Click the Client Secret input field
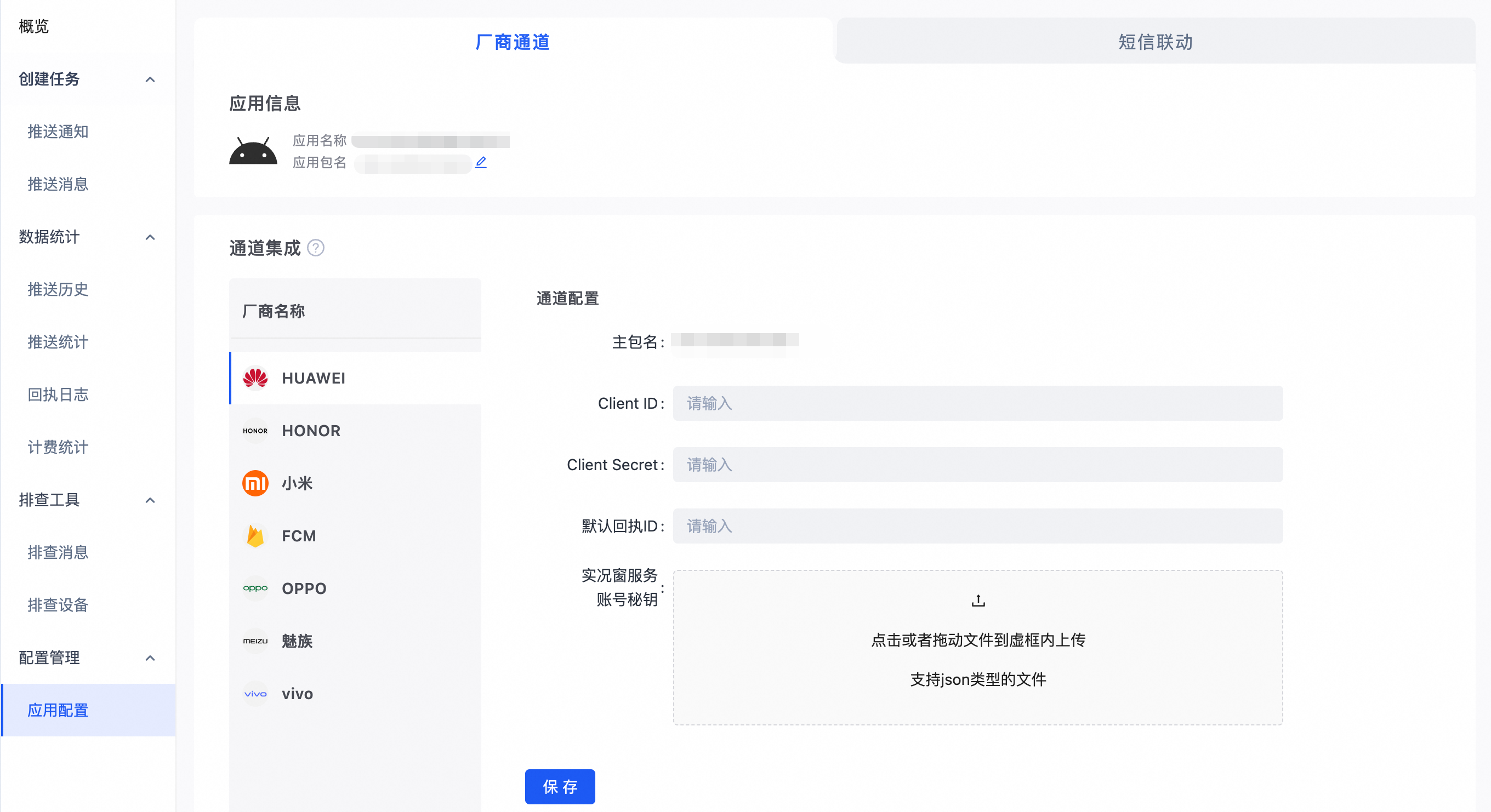The image size is (1491, 812). [x=977, y=465]
